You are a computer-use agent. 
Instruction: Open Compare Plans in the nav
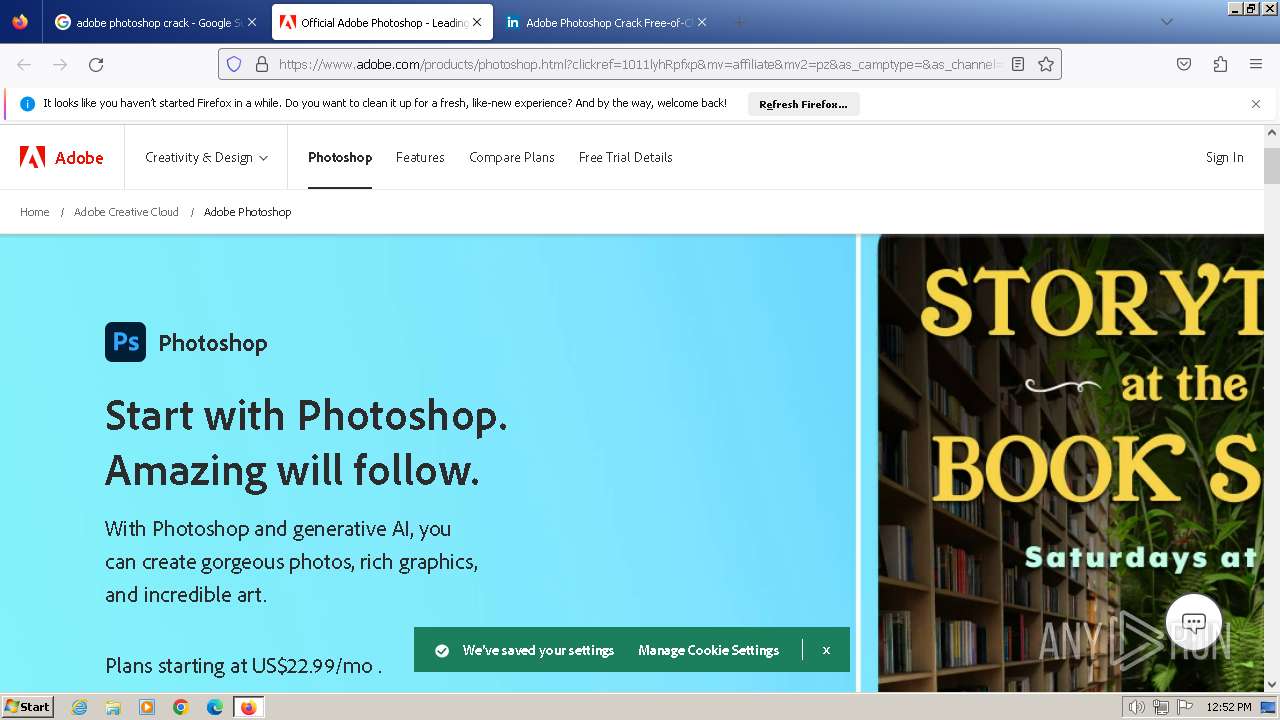pyautogui.click(x=512, y=157)
